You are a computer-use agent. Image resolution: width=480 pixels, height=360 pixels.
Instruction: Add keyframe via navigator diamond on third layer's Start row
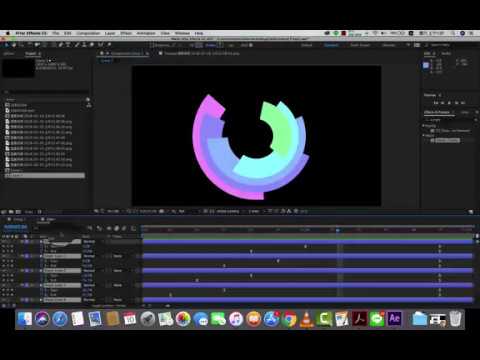coord(8,276)
